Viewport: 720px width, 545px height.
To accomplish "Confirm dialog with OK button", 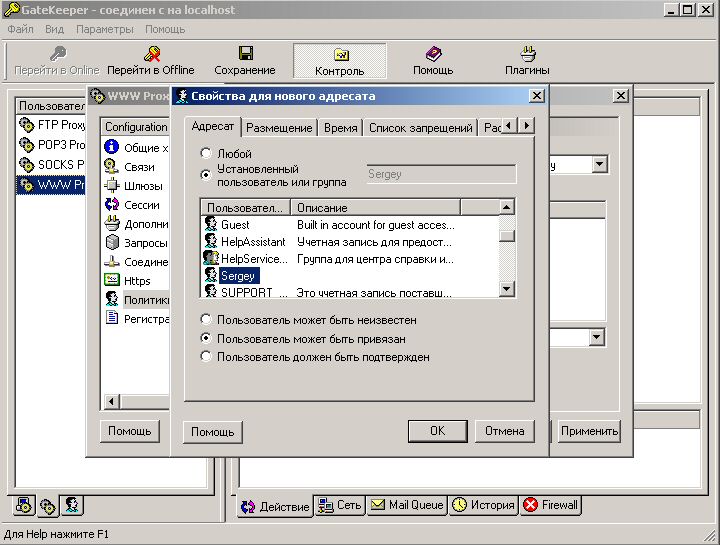I will (438, 431).
